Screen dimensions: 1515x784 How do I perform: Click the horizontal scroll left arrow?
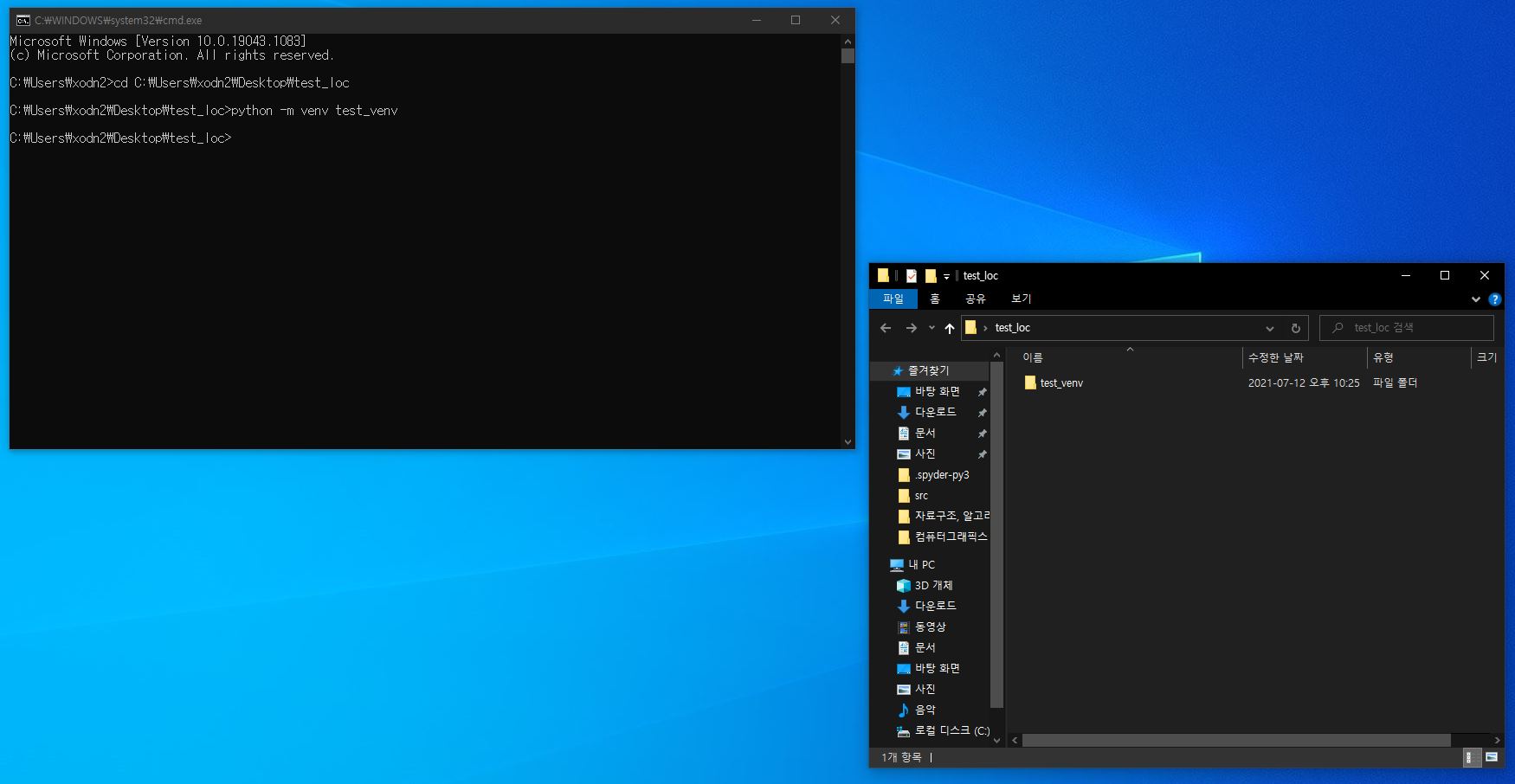(1015, 740)
